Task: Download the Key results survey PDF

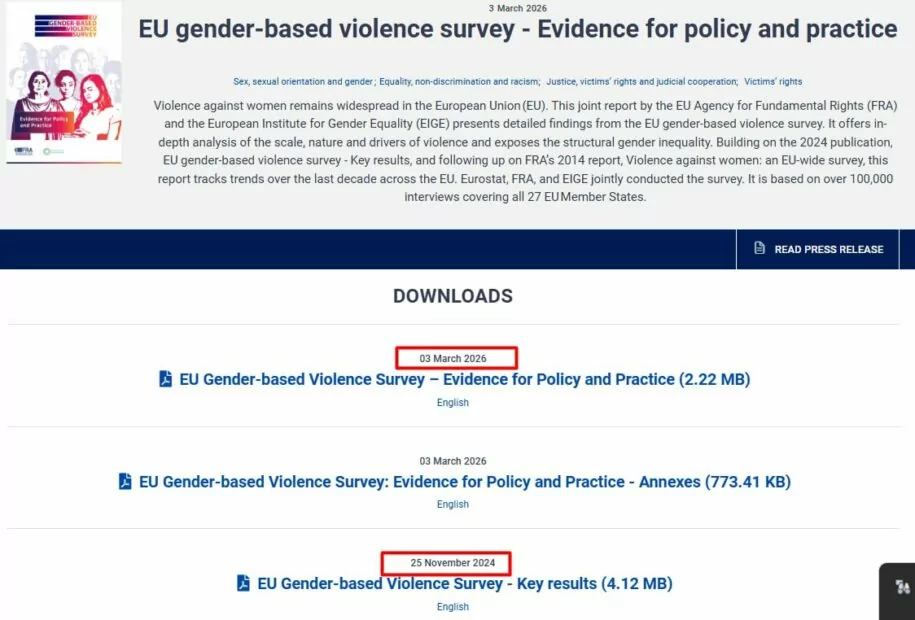Action: [x=464, y=583]
